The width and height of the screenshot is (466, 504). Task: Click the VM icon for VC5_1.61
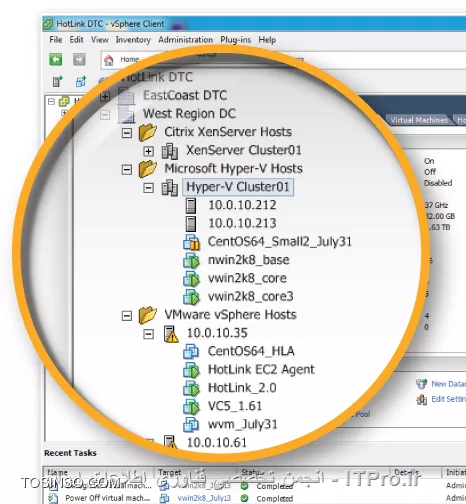point(192,407)
